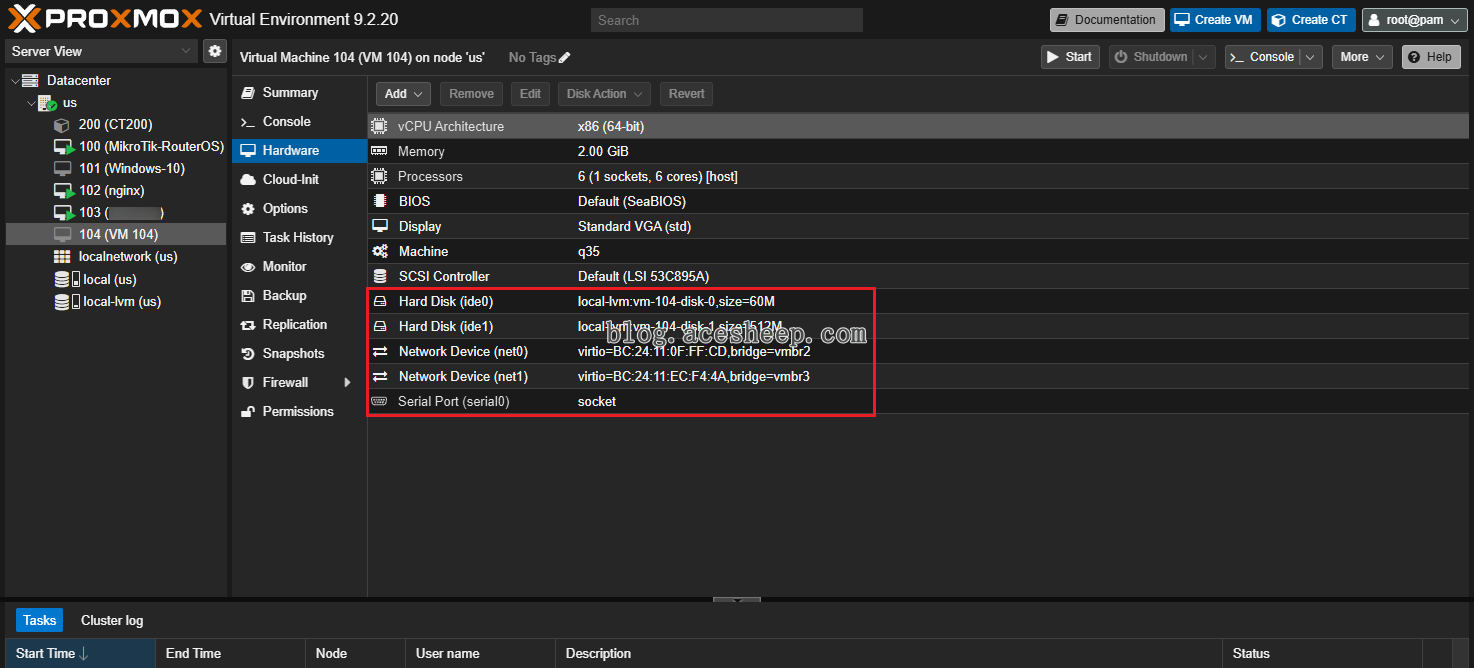This screenshot has width=1474, height=668.
Task: Open the Hardware section
Action: 300,151
